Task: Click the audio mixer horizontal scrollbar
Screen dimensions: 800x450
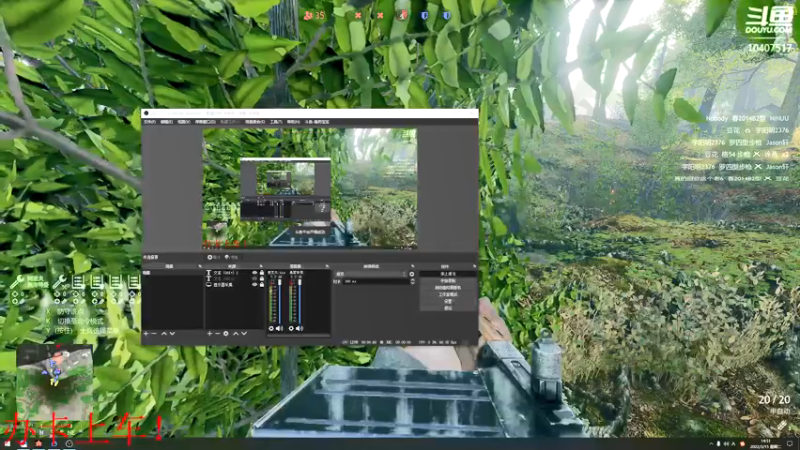Action: tap(298, 336)
